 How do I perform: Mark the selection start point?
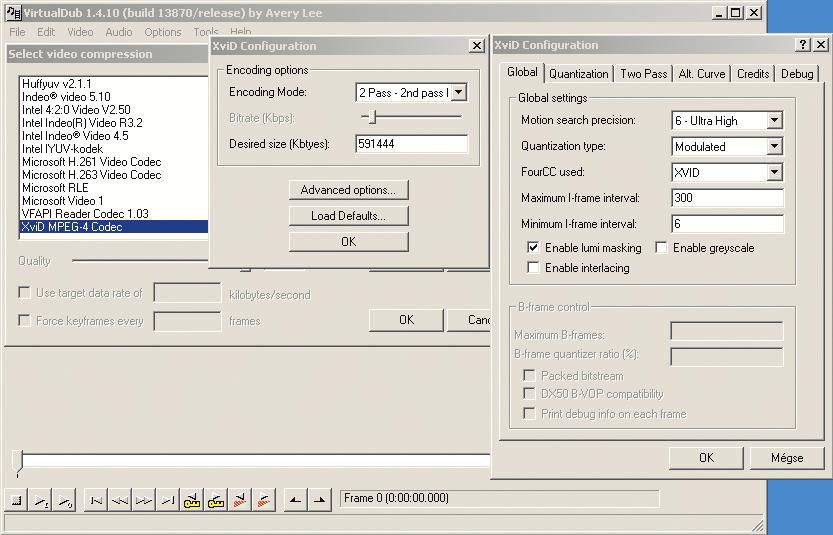(296, 500)
